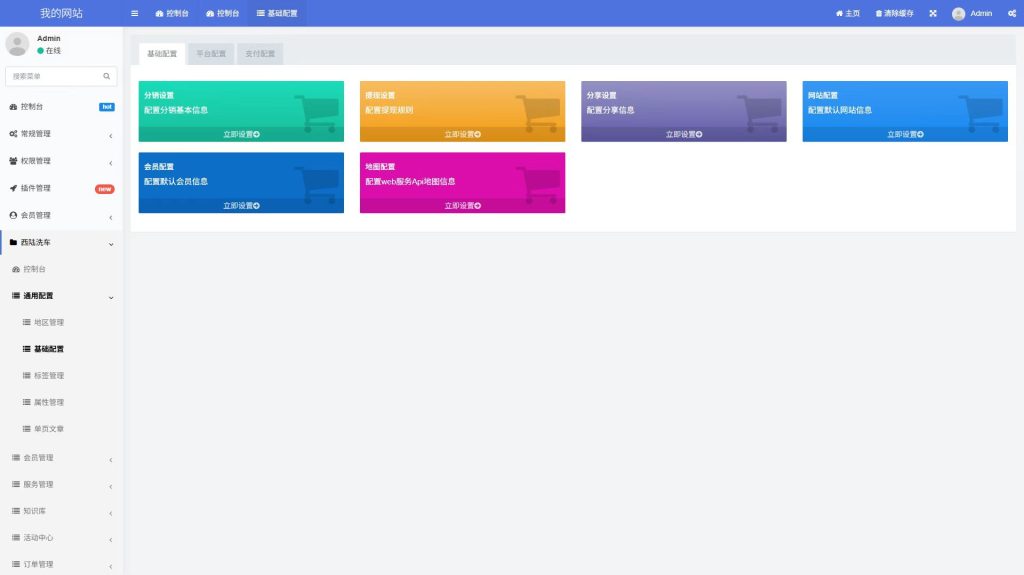
Task: Expand the 订单管理 sidebar menu
Action: 61,564
